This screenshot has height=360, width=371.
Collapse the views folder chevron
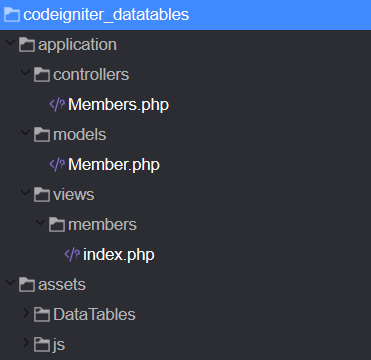pos(26,193)
